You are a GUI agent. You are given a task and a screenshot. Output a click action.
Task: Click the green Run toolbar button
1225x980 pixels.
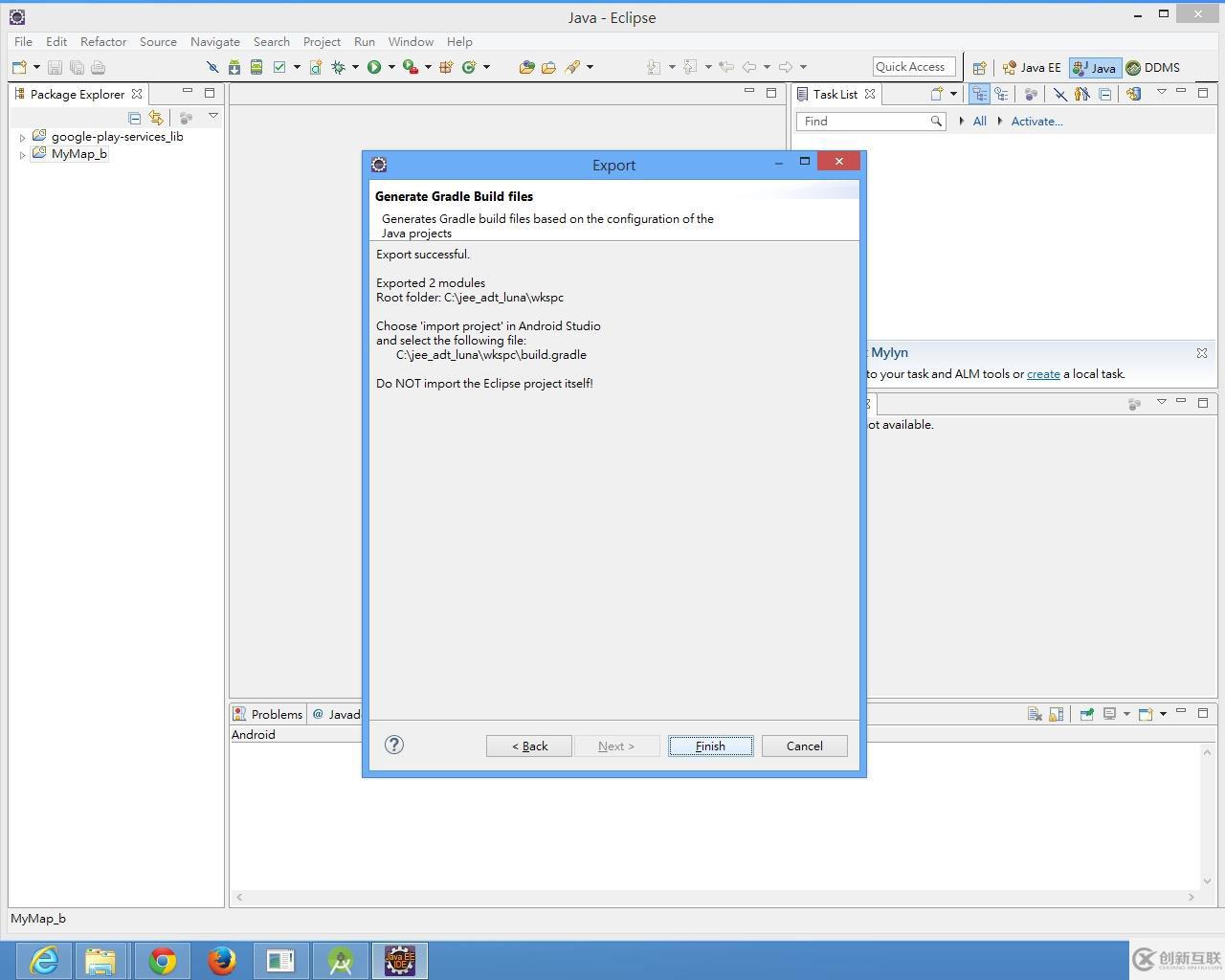(374, 67)
